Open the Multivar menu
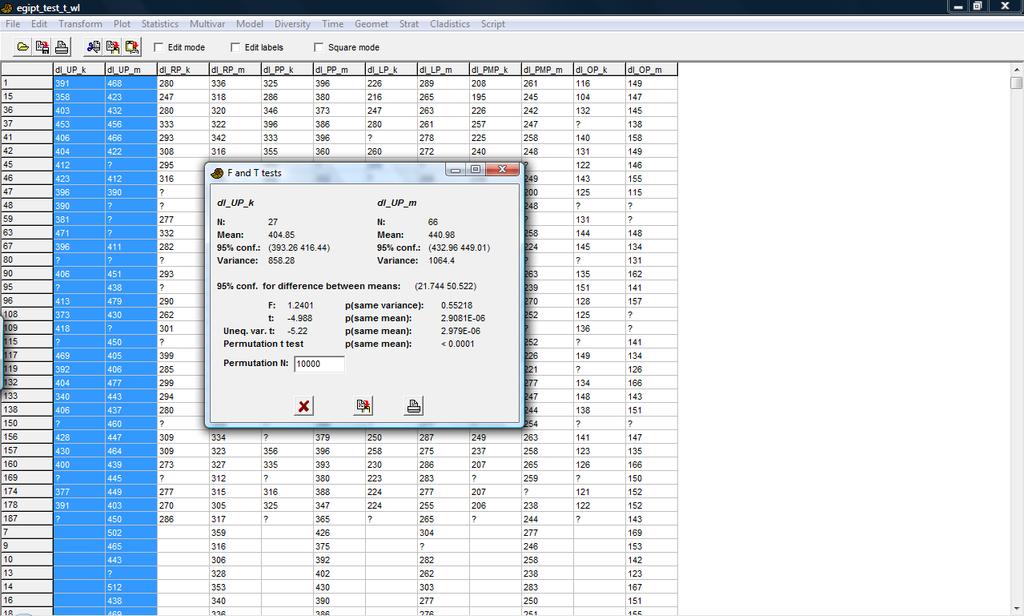The height and width of the screenshot is (616, 1024). point(207,24)
